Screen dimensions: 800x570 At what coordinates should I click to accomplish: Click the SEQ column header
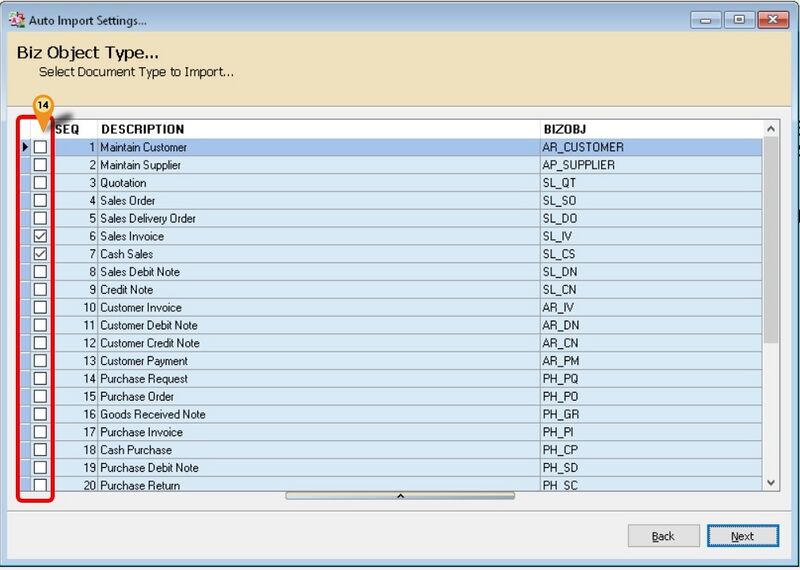click(x=67, y=129)
